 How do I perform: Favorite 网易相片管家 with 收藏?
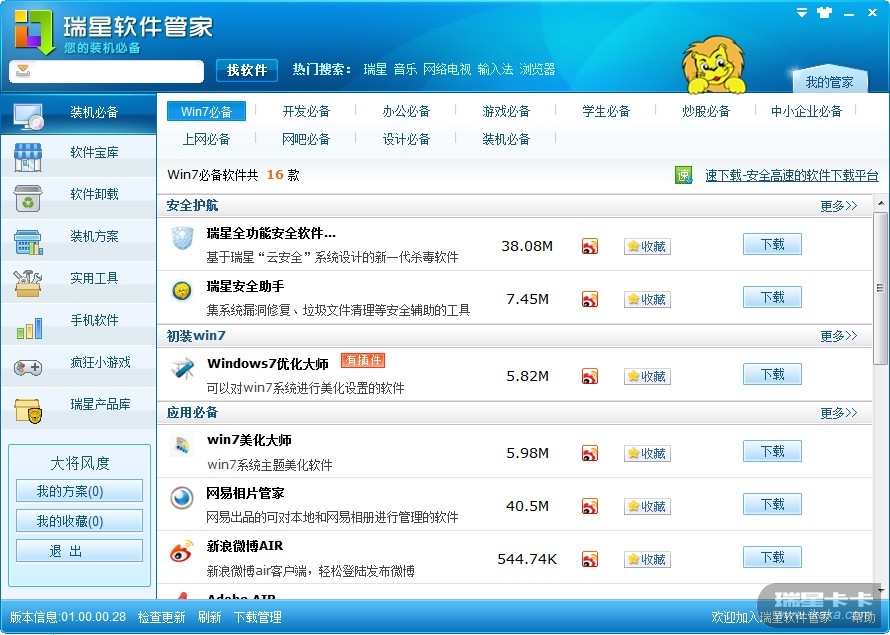click(x=647, y=506)
